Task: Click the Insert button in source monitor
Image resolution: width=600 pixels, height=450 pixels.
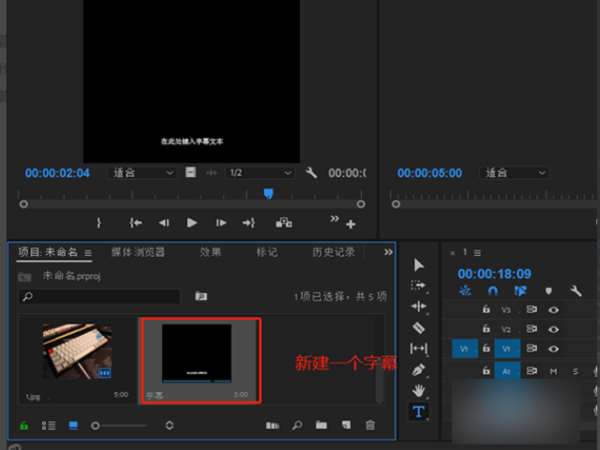Action: point(284,223)
